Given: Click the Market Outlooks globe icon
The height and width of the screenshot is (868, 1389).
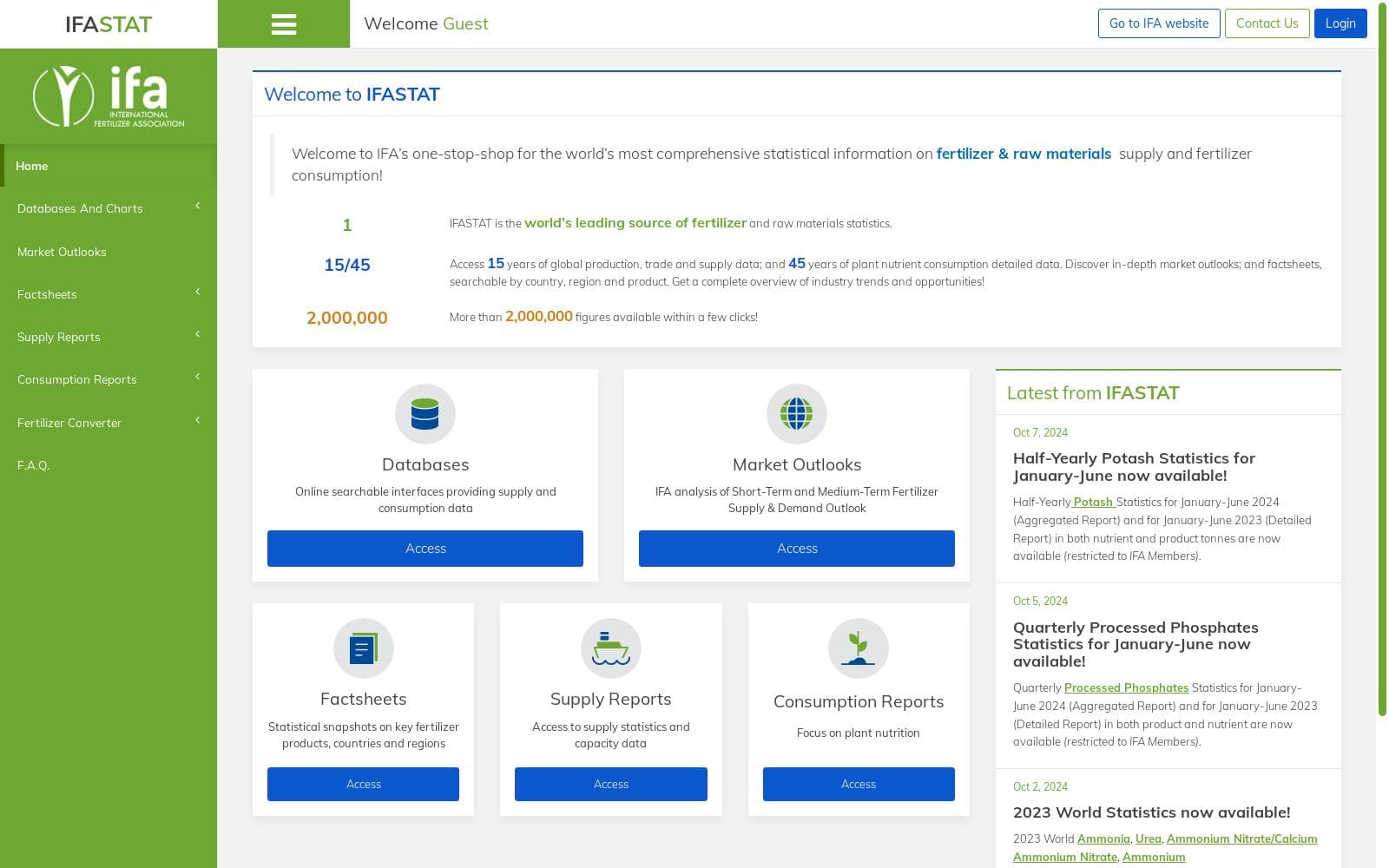Looking at the screenshot, I should pyautogui.click(x=796, y=414).
